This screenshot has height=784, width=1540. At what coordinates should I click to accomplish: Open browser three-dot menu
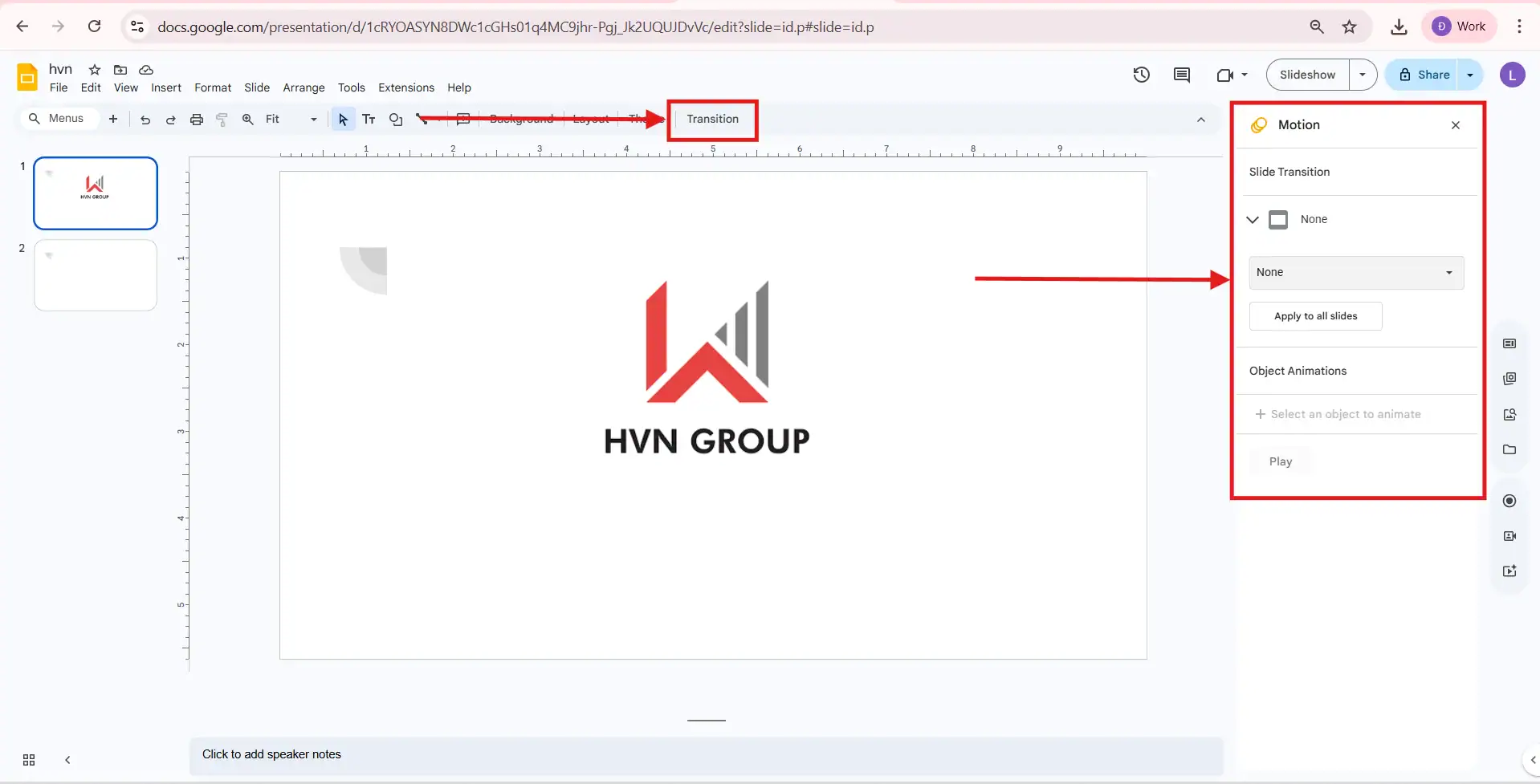pyautogui.click(x=1519, y=26)
